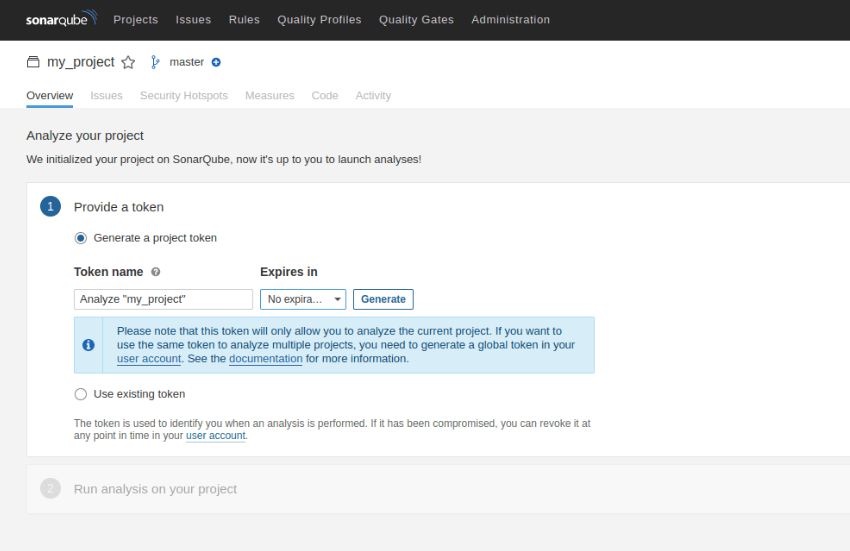
Task: Open Issues in the top navigation bar
Action: pyautogui.click(x=193, y=20)
